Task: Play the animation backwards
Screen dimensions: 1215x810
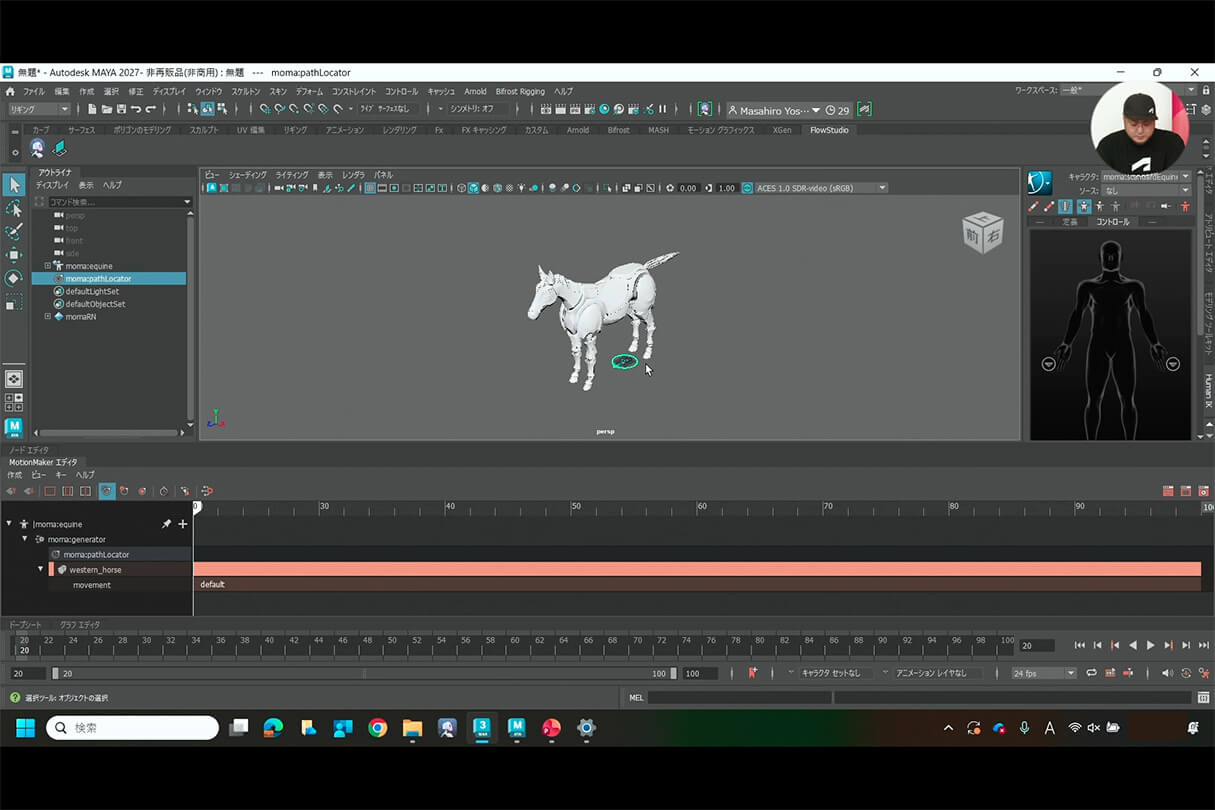Action: click(x=1132, y=646)
